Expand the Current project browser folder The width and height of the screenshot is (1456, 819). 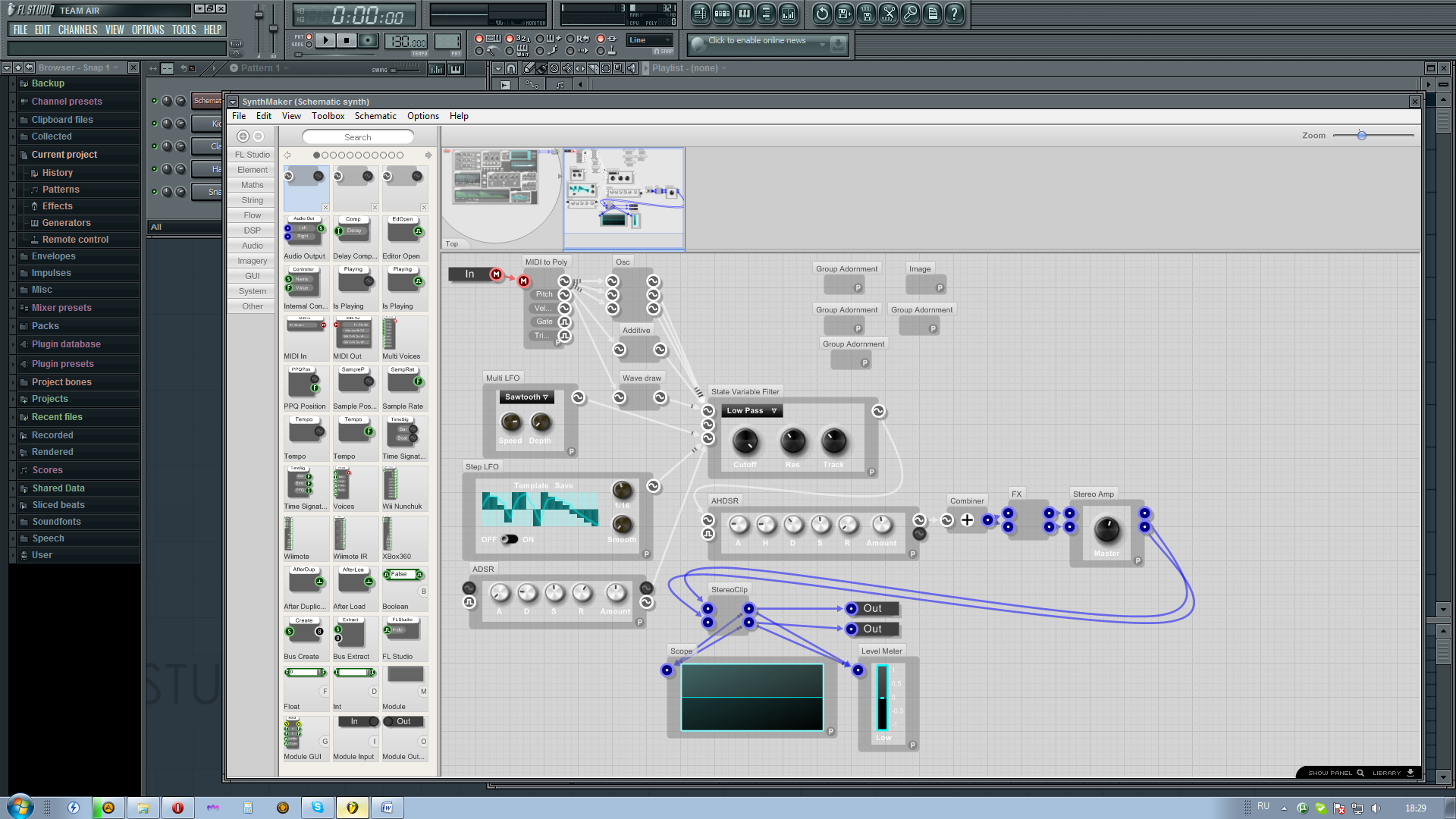pos(64,155)
